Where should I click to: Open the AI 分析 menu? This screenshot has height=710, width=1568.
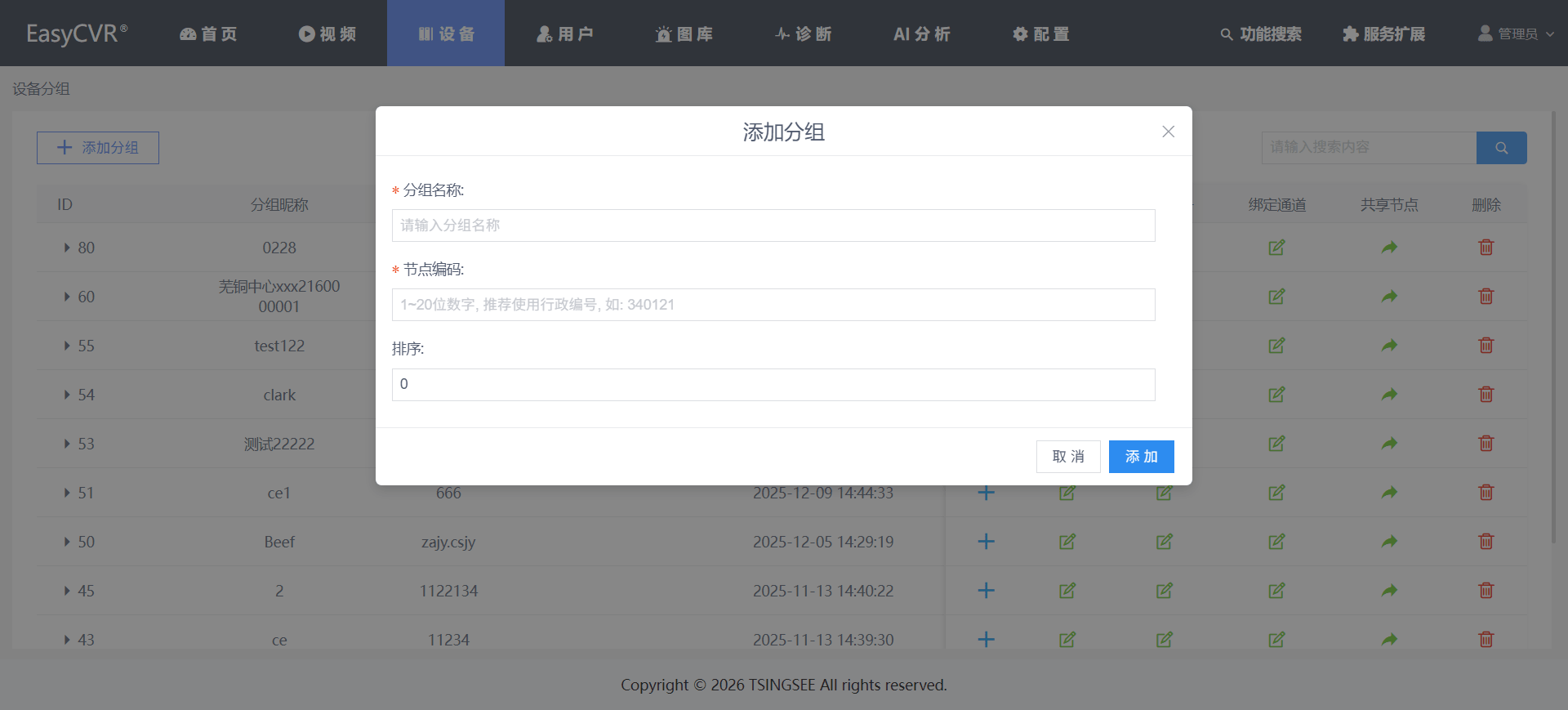click(921, 33)
